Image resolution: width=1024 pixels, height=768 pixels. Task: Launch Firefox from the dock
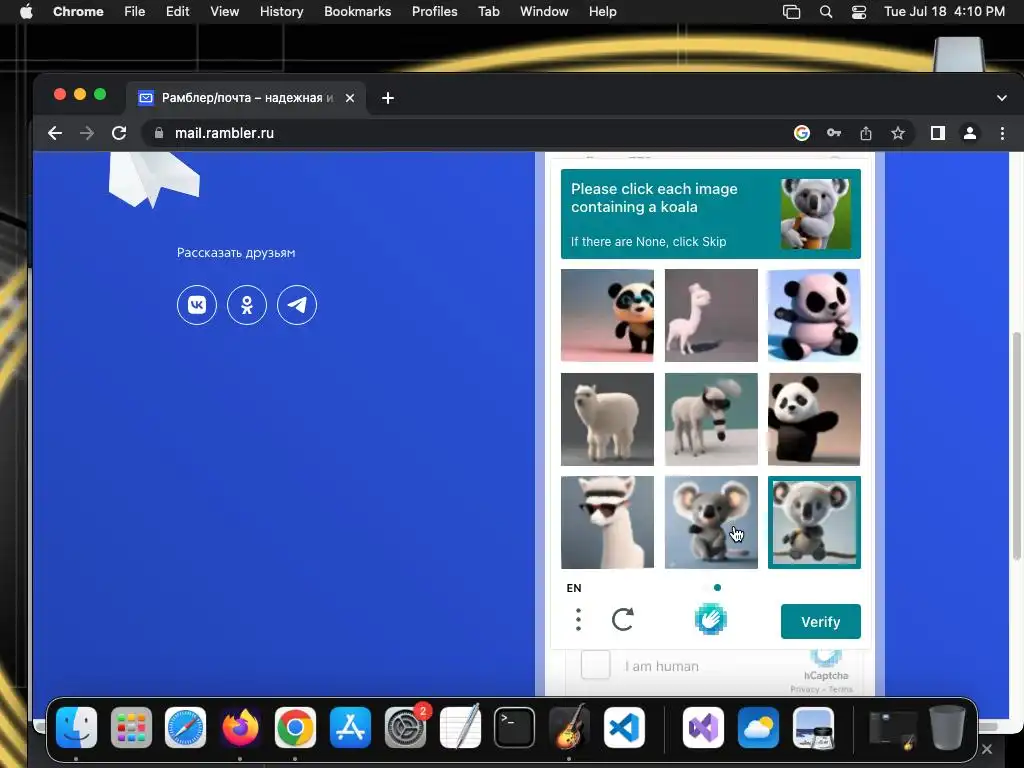(x=240, y=728)
